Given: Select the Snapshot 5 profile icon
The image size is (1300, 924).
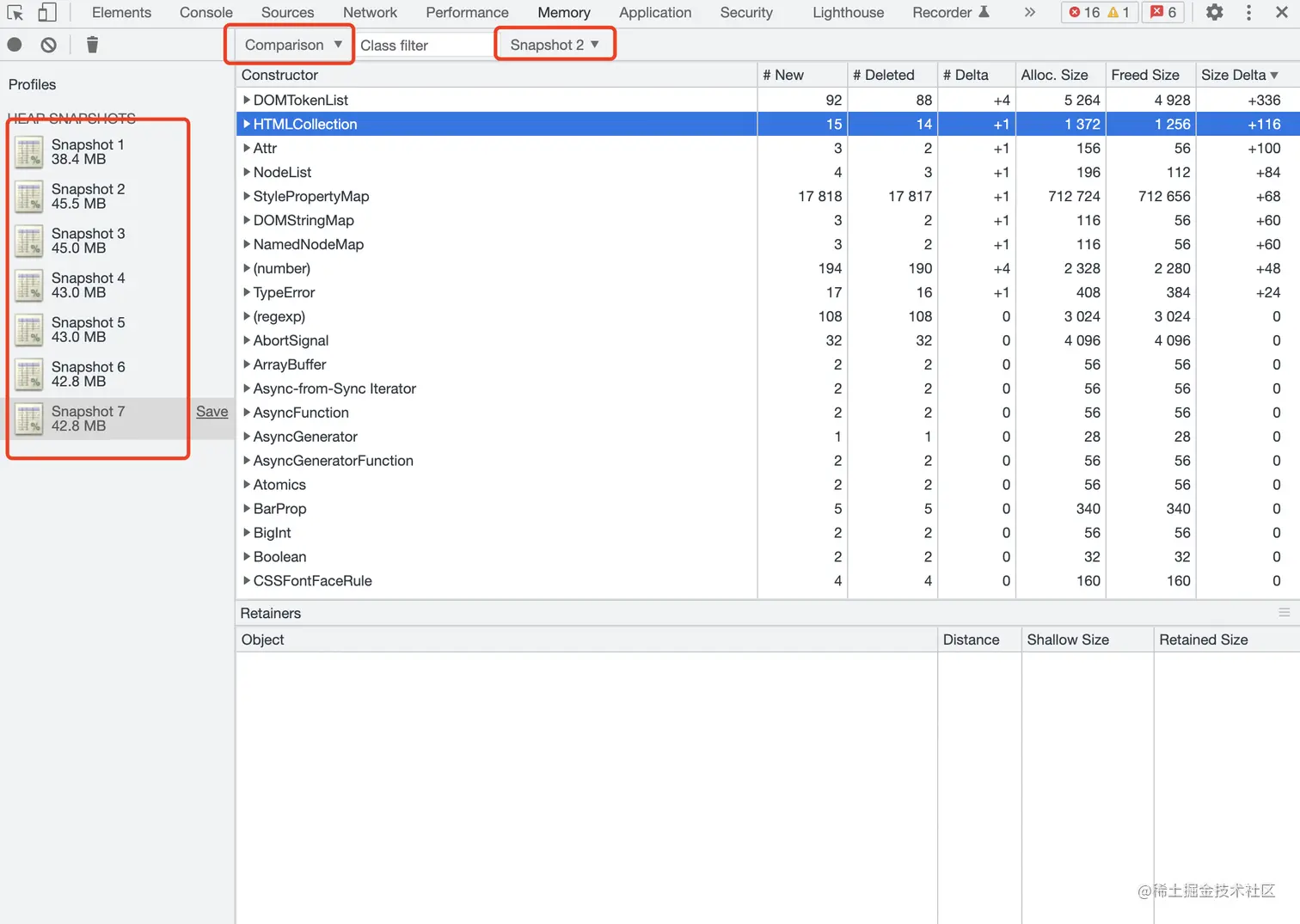Looking at the screenshot, I should [x=29, y=330].
